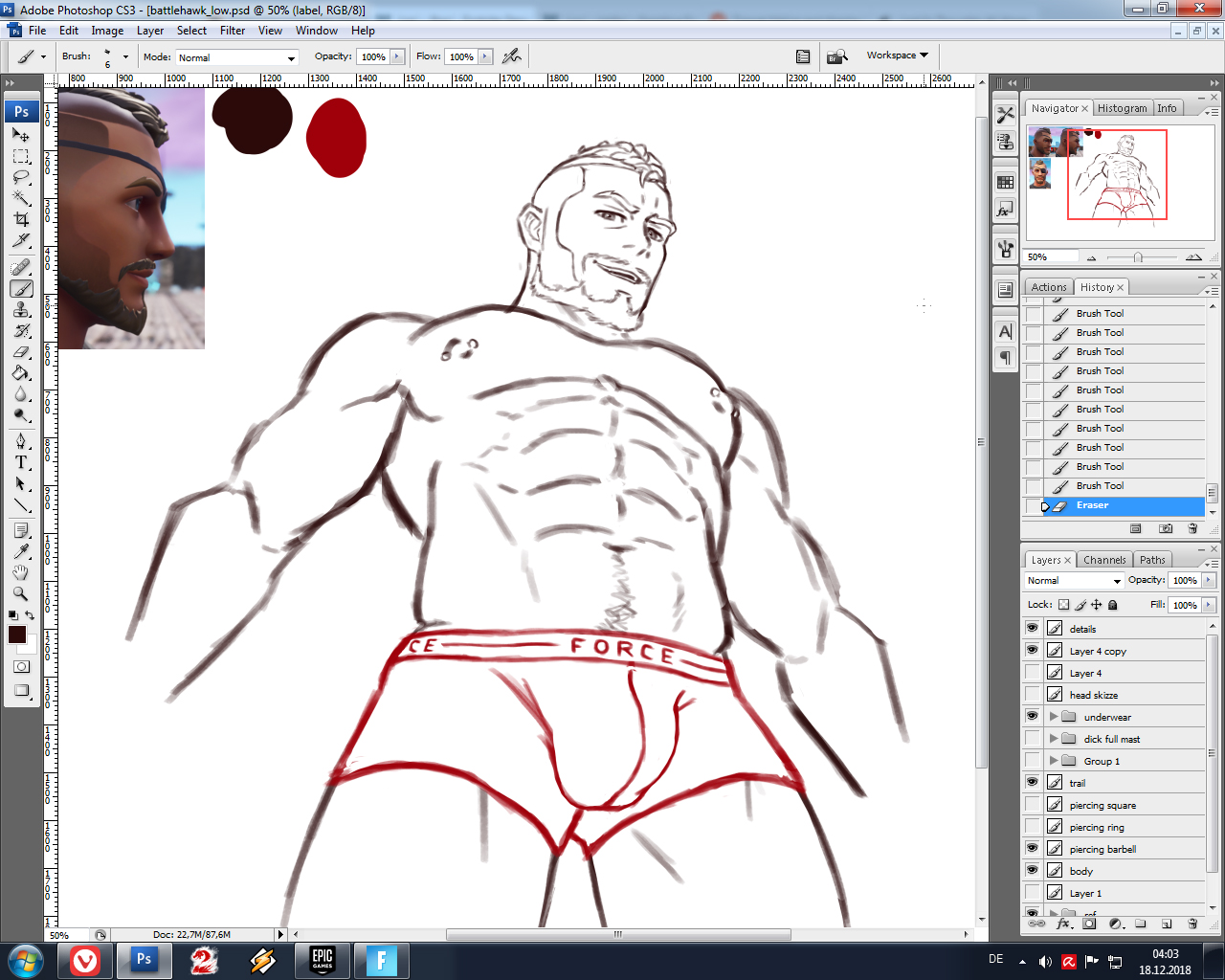This screenshot has height=980, width=1225.
Task: Open the Windows Start menu
Action: (26, 960)
